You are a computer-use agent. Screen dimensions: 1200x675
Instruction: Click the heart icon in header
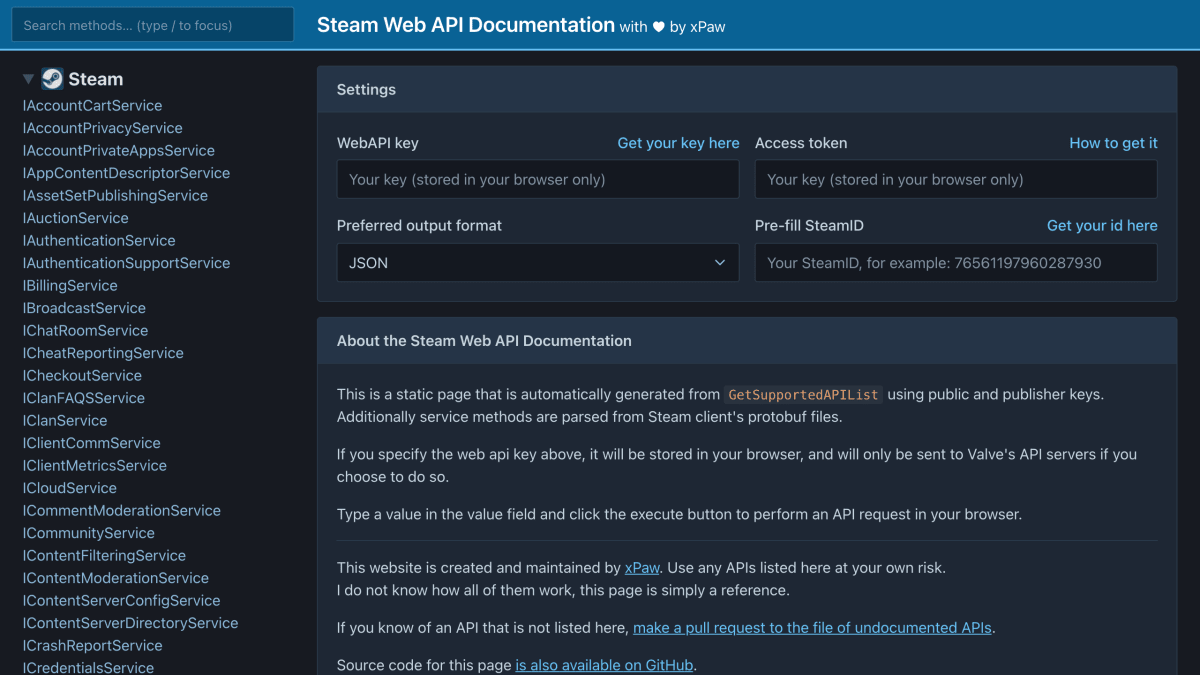click(659, 27)
